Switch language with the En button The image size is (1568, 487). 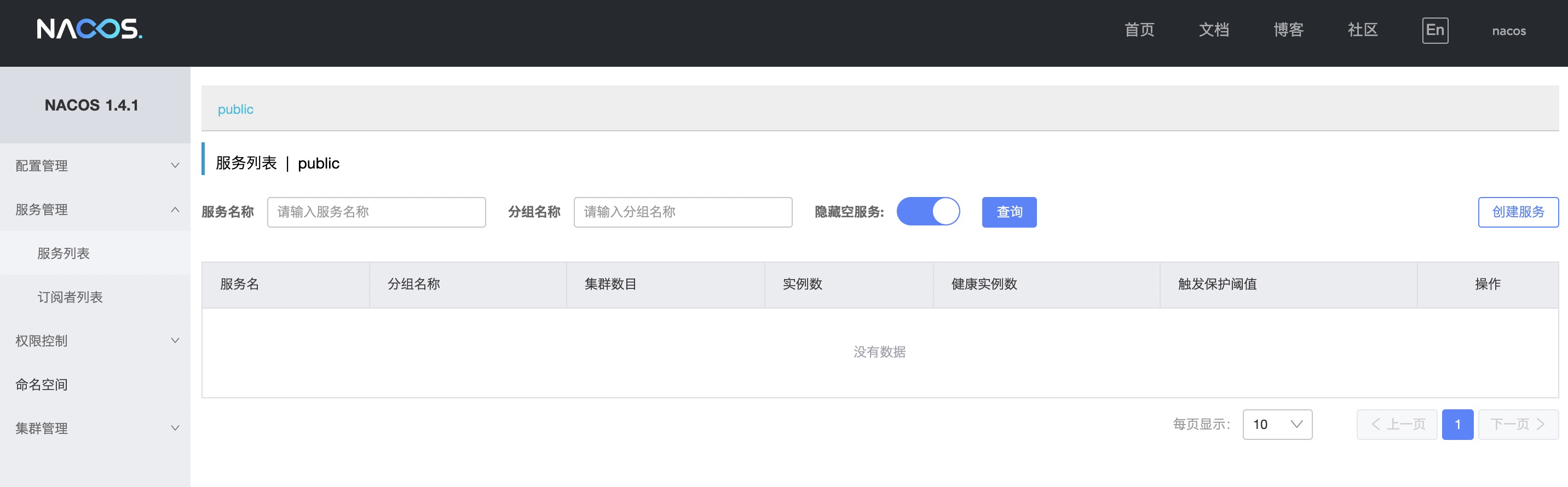pyautogui.click(x=1435, y=30)
